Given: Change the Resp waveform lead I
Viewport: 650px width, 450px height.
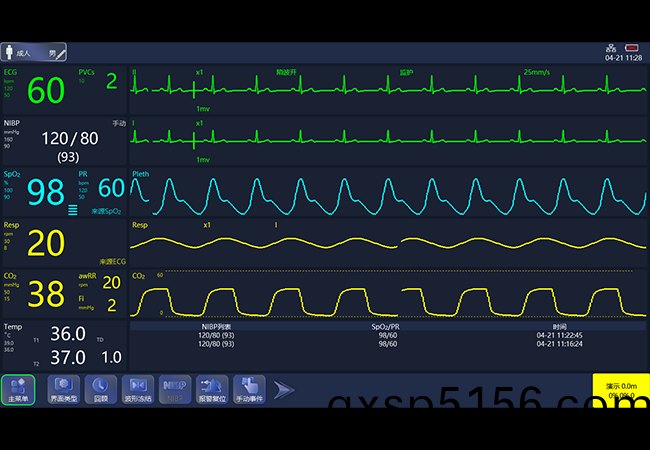Looking at the screenshot, I should [276, 225].
